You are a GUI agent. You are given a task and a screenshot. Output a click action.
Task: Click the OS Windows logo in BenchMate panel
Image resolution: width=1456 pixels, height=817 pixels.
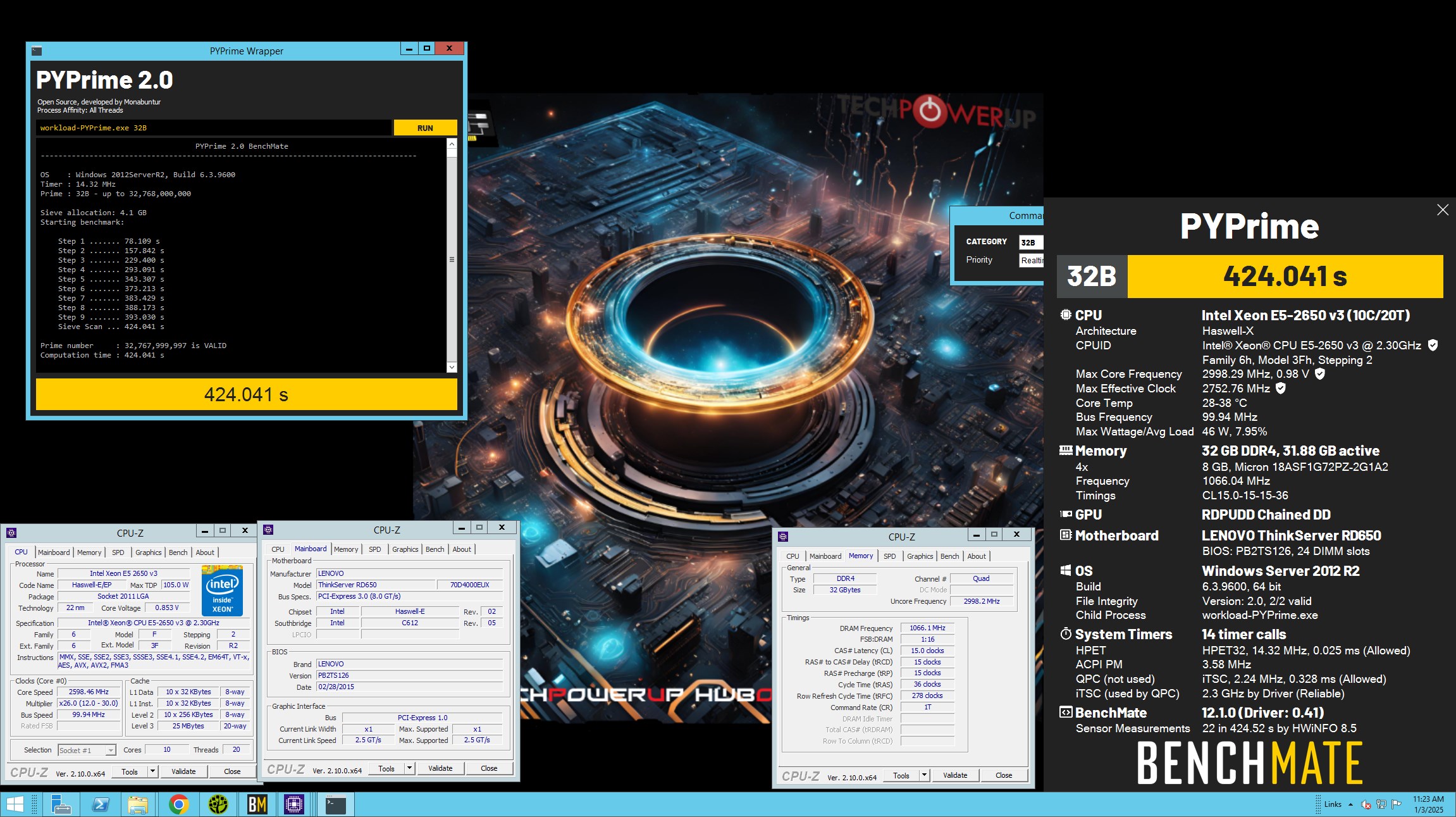pyautogui.click(x=1066, y=570)
